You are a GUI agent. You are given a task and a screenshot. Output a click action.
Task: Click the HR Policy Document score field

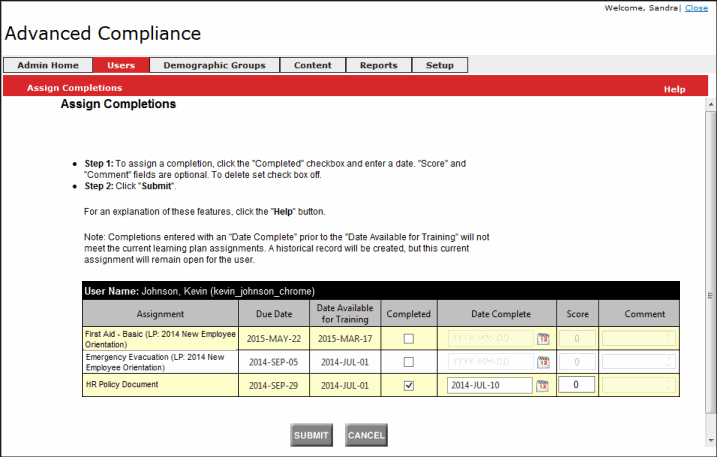(576, 385)
